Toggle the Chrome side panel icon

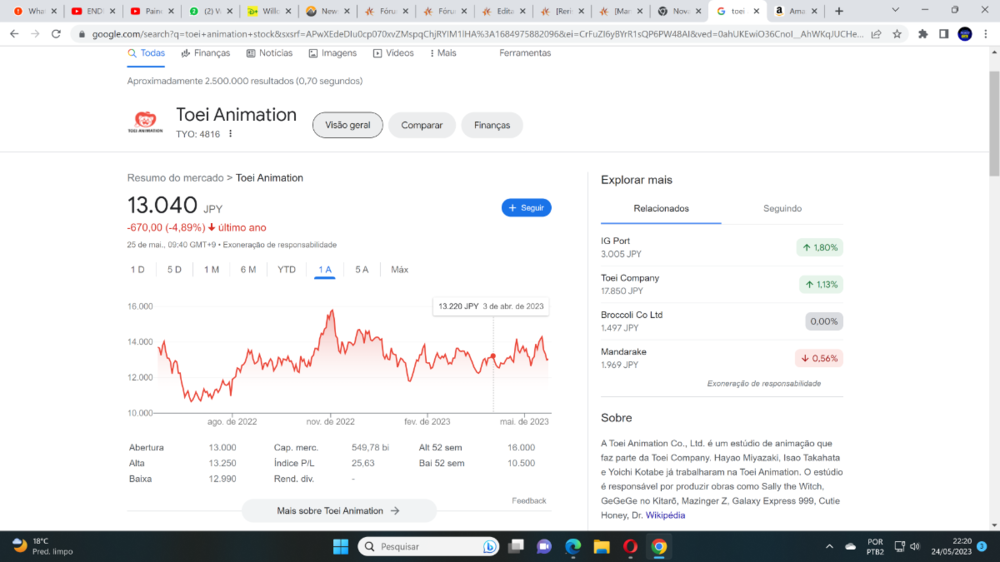944,34
